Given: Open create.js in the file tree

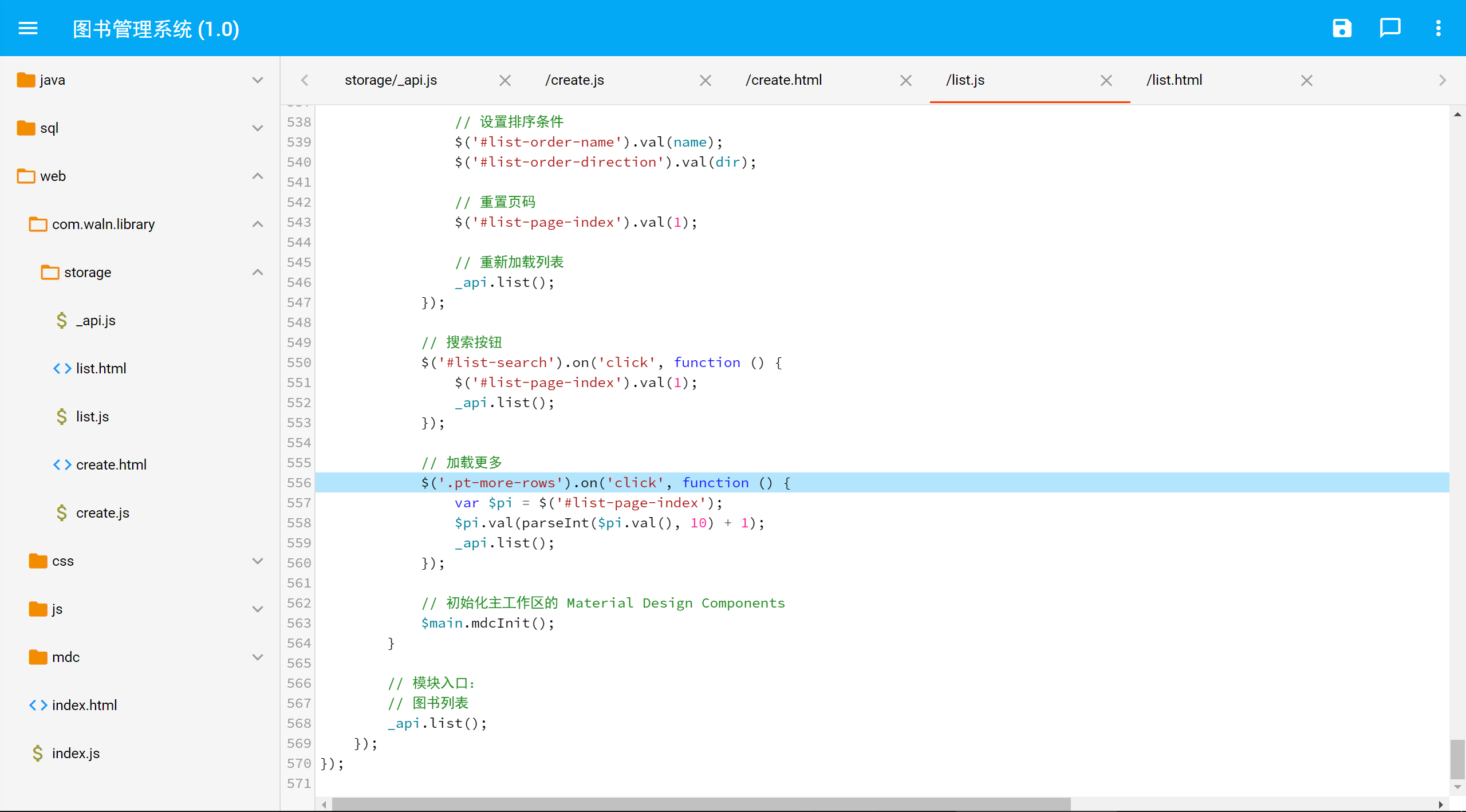Looking at the screenshot, I should [x=103, y=513].
